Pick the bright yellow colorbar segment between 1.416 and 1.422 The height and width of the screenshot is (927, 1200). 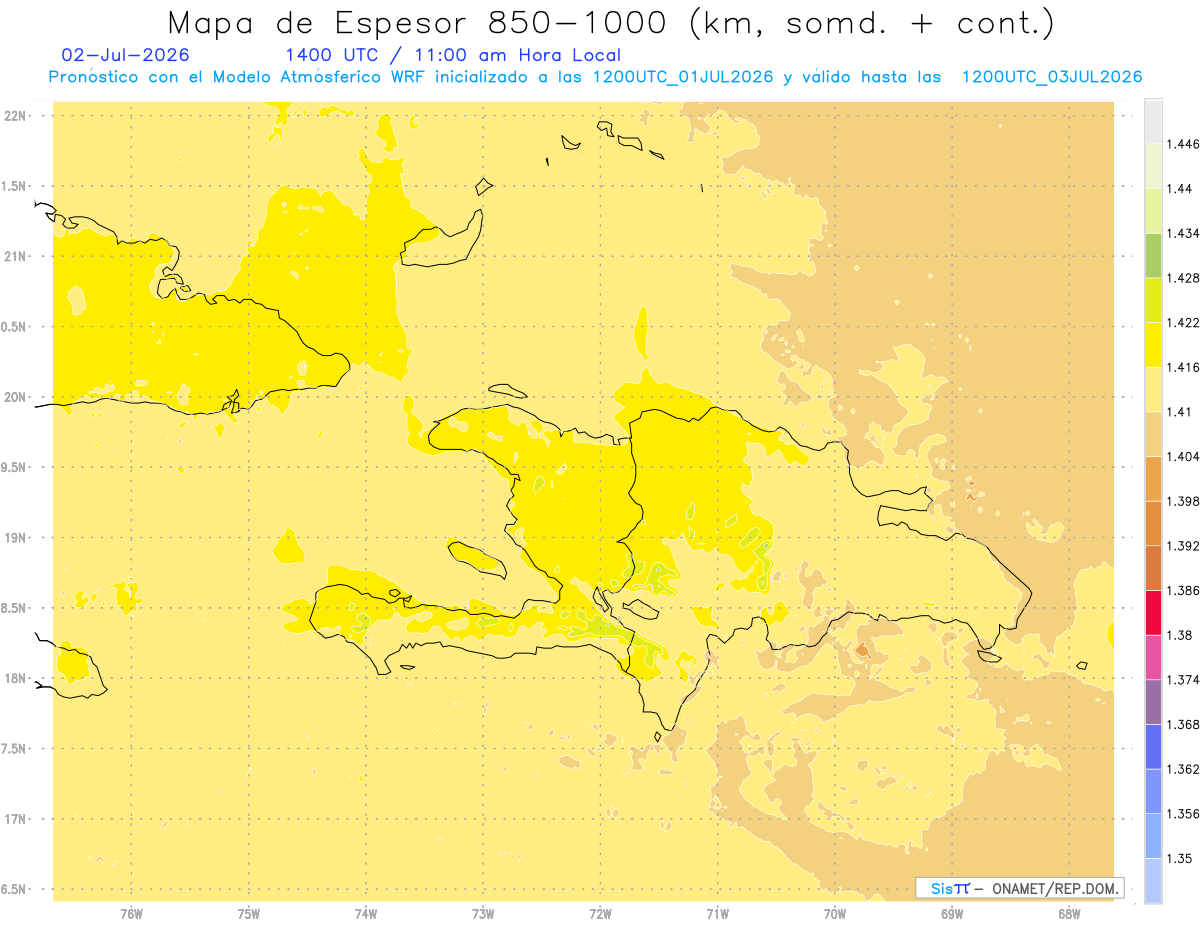1153,345
